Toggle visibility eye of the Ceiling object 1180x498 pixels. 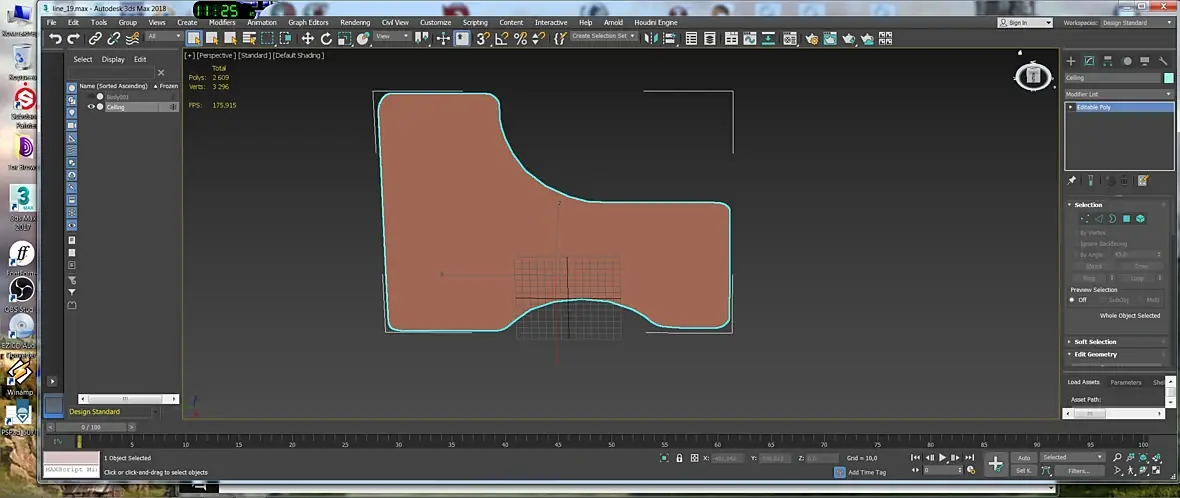[x=91, y=107]
